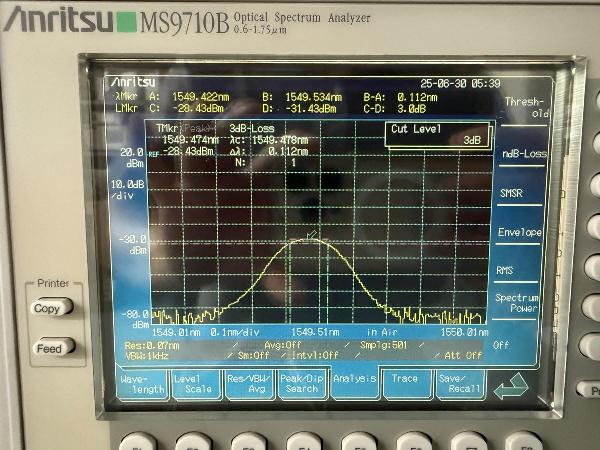The width and height of the screenshot is (600, 450).
Task: Switch to the Trace menu
Action: 406,384
